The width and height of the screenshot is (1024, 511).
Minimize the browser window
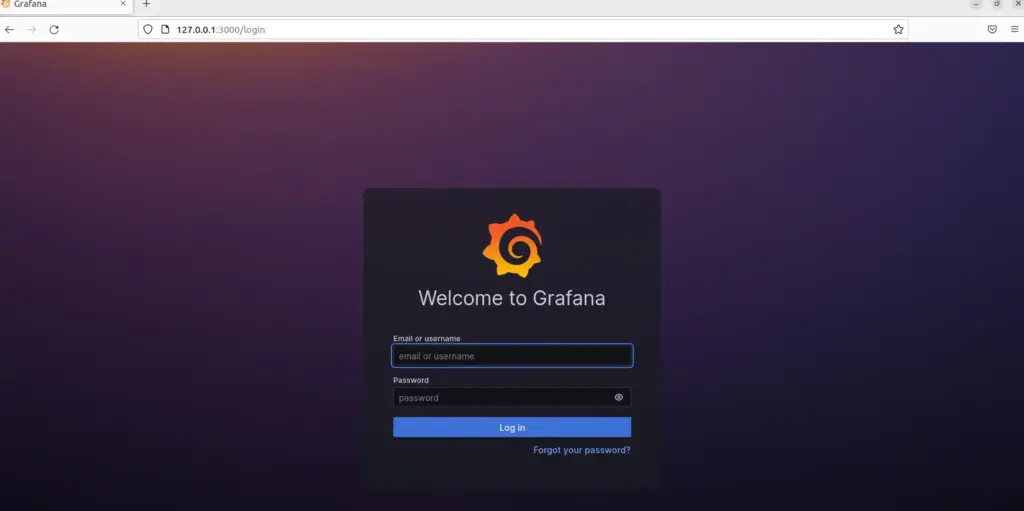pos(976,4)
